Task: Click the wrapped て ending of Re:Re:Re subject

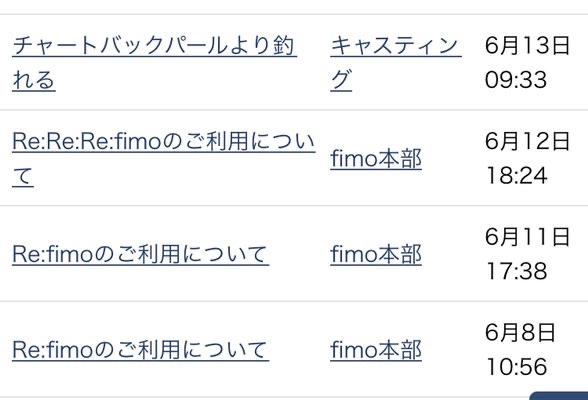Action: tap(23, 176)
